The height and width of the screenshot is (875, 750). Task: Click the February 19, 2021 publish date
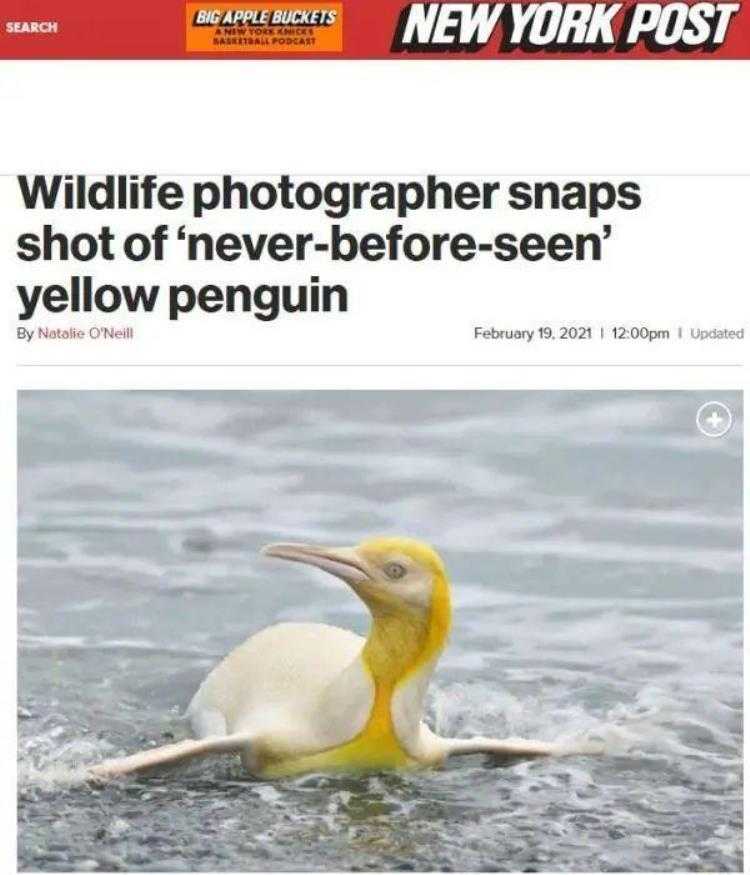532,334
